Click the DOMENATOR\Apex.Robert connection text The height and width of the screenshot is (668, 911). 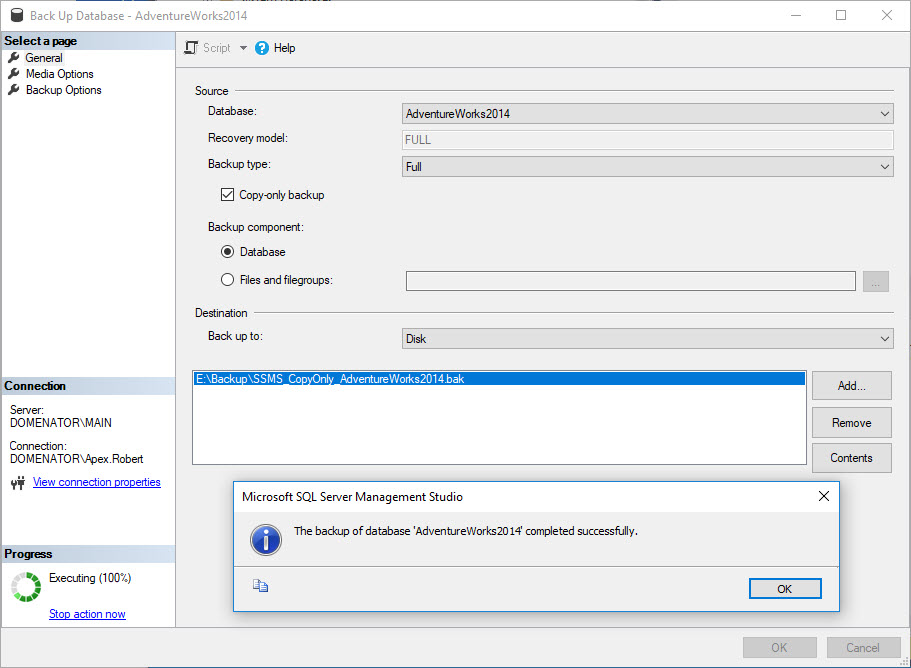pos(77,459)
